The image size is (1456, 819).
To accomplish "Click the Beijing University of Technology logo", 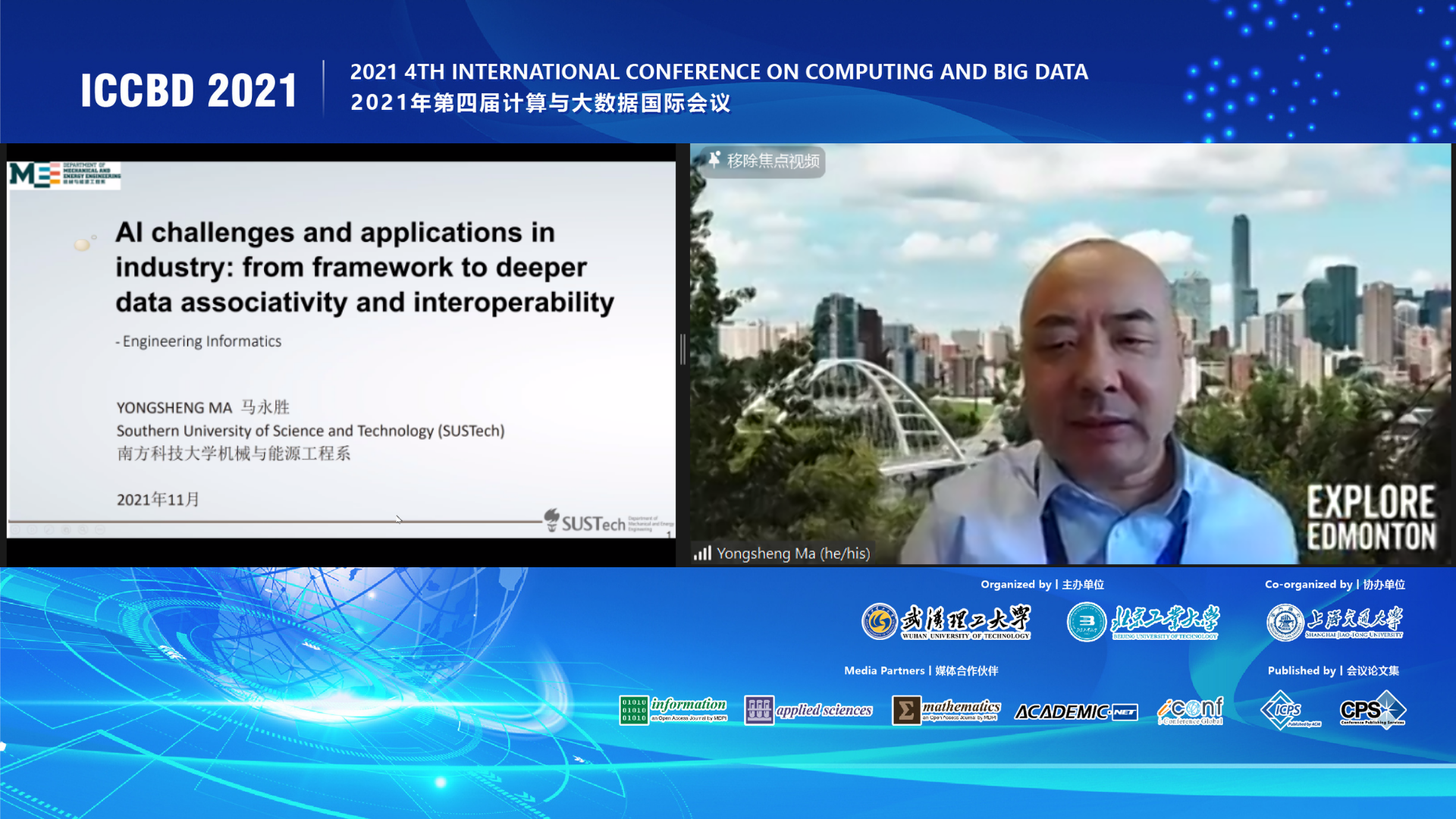I will point(1143,622).
